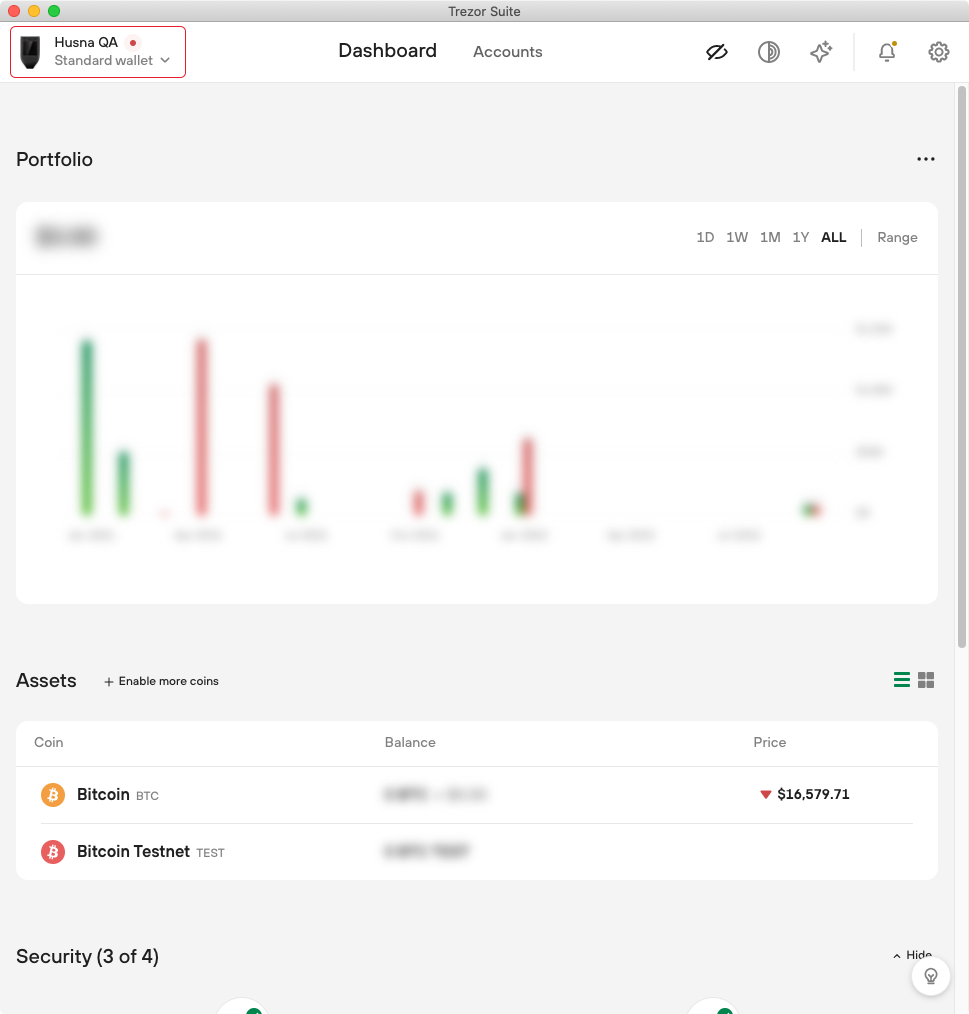The image size is (969, 1014).
Task: Click the tallest green graph bar
Action: click(x=87, y=427)
